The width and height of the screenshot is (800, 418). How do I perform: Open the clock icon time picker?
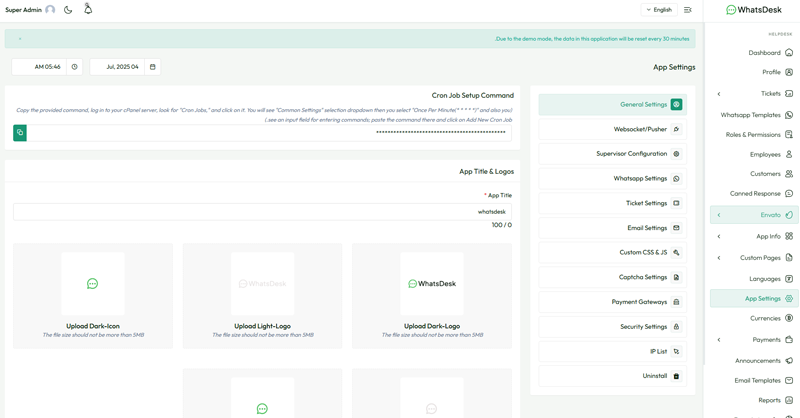(x=74, y=67)
